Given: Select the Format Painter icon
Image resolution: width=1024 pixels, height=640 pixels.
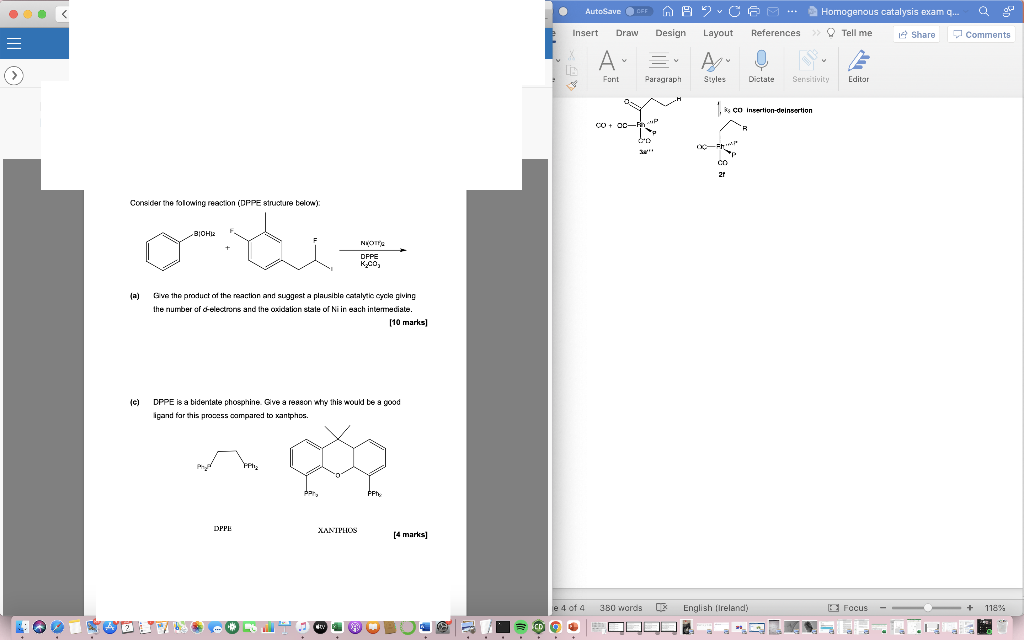Looking at the screenshot, I should tap(572, 86).
